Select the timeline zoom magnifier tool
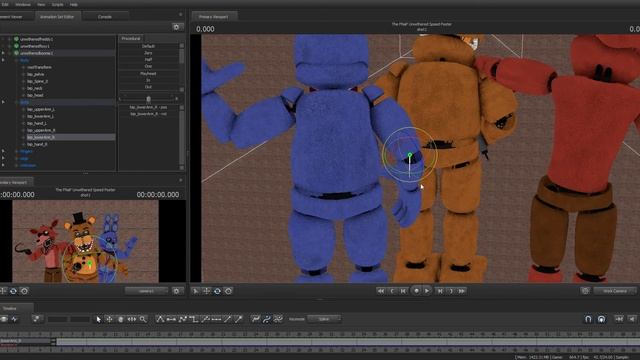This screenshot has width=640, height=360. click(x=143, y=319)
